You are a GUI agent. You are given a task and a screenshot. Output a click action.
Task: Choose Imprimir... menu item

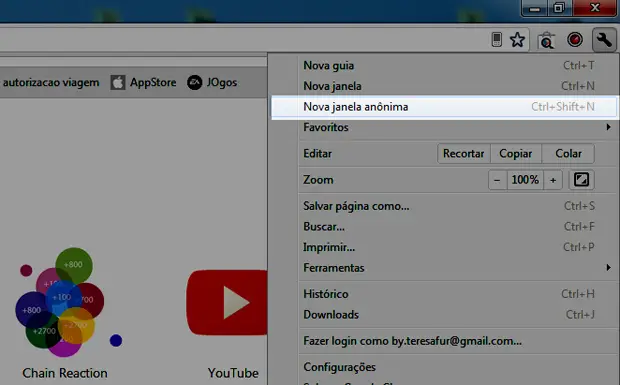tap(444, 247)
